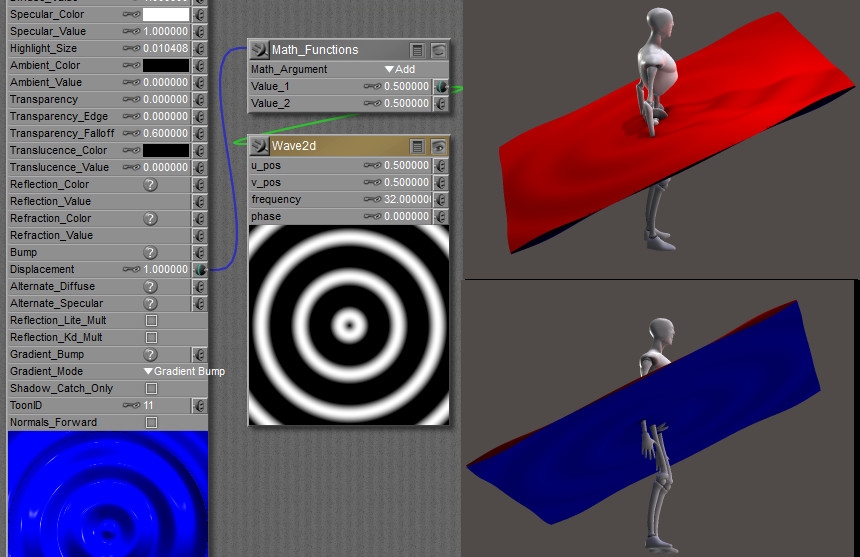Click the blue material preview thumbnail
860x557 pixels.
tap(108, 494)
